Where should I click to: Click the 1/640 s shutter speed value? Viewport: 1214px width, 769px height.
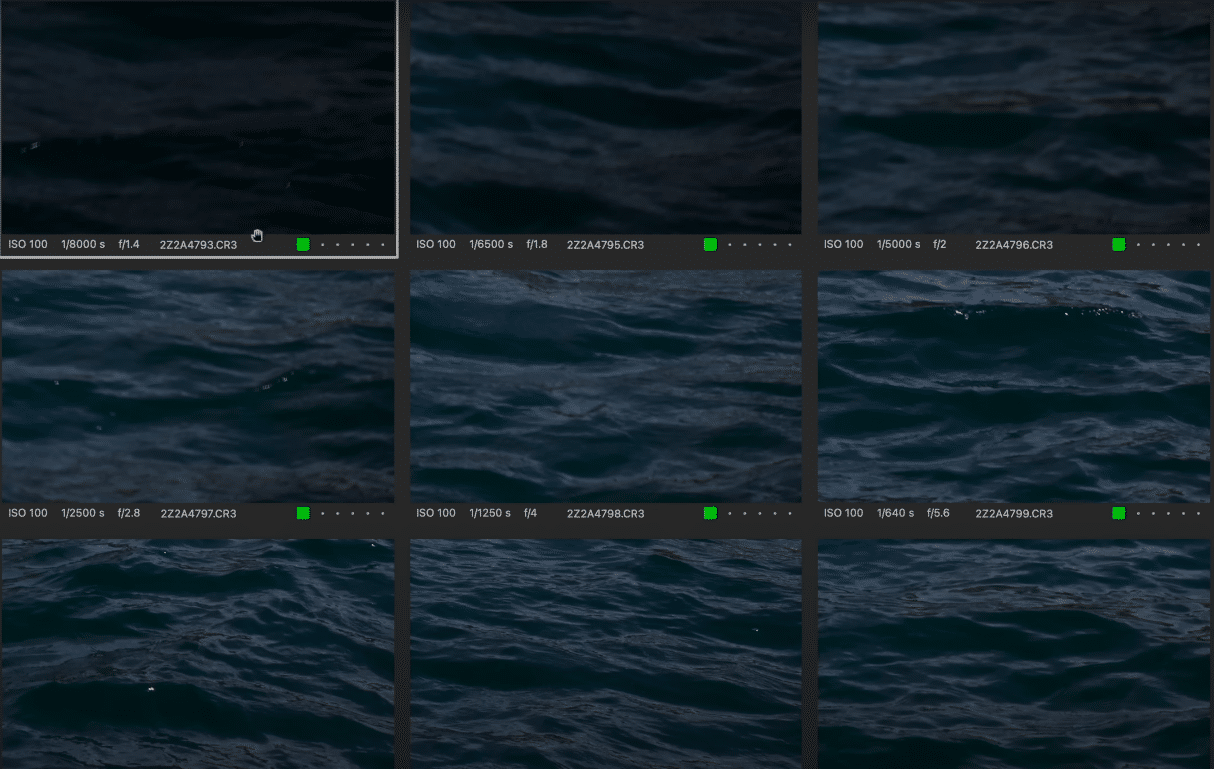[896, 513]
